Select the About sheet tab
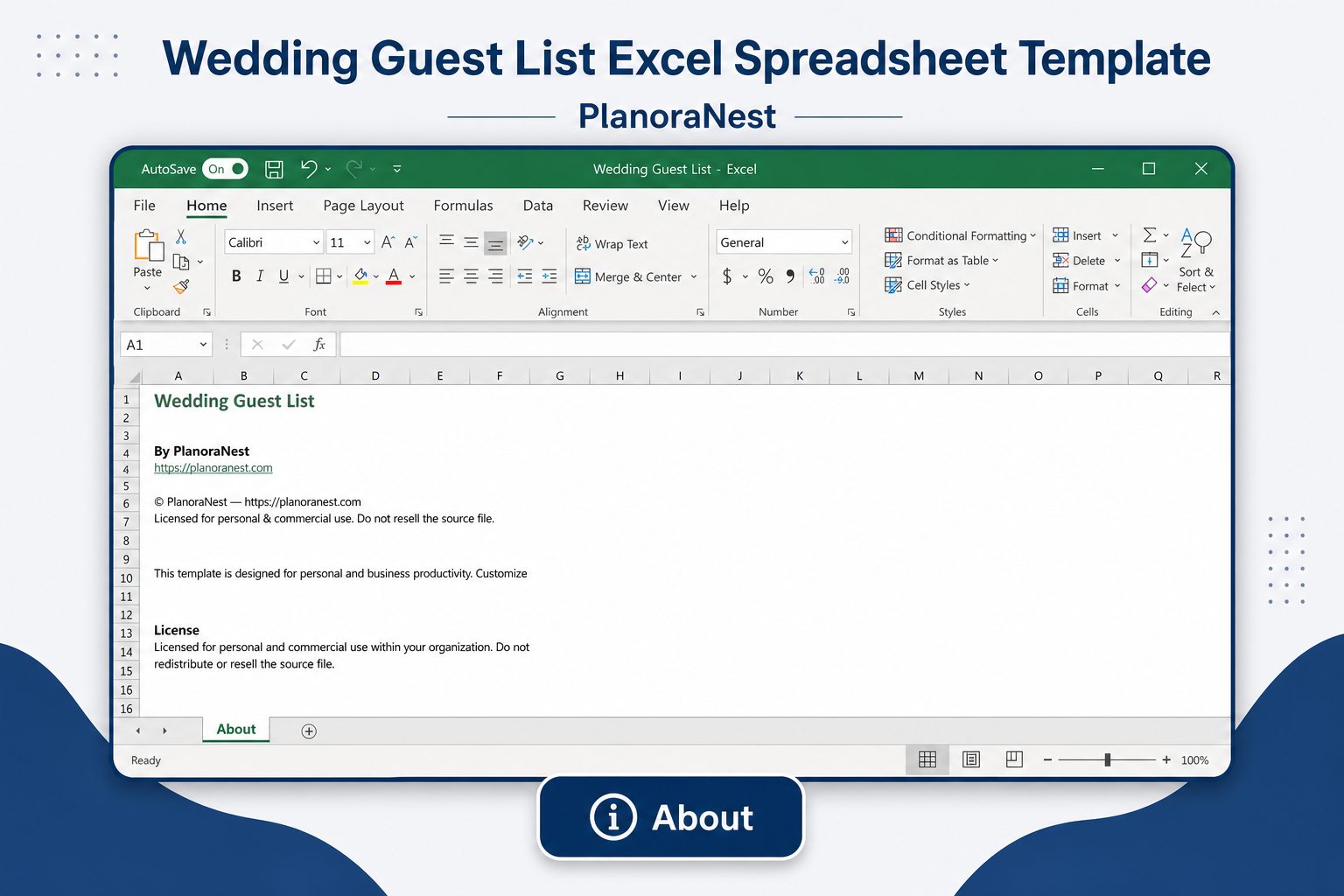This screenshot has height=896, width=1344. point(236,730)
